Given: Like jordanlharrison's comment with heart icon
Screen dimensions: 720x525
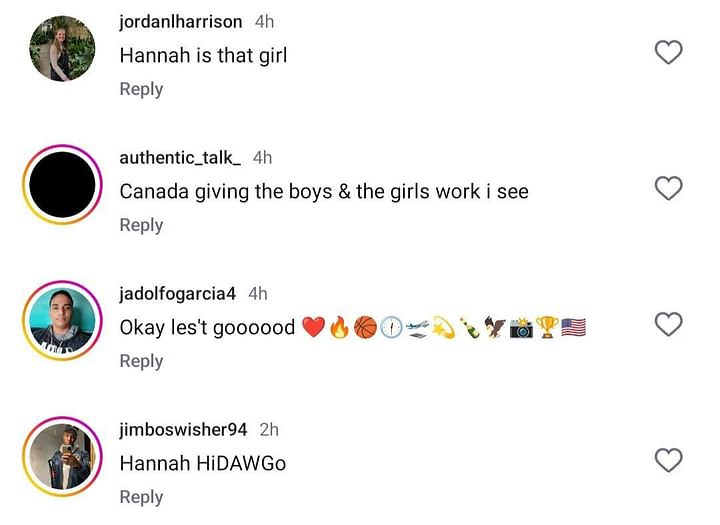Looking at the screenshot, I should coord(668,52).
